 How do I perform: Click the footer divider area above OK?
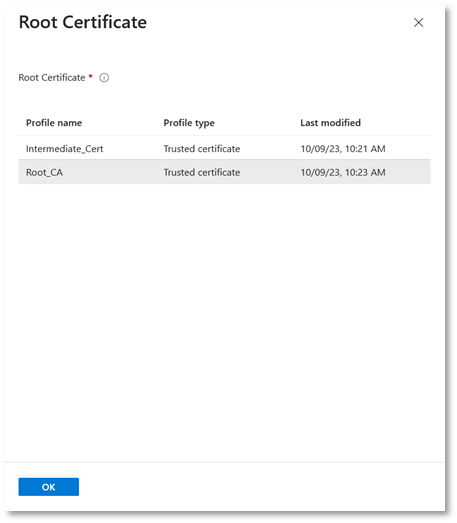click(224, 463)
